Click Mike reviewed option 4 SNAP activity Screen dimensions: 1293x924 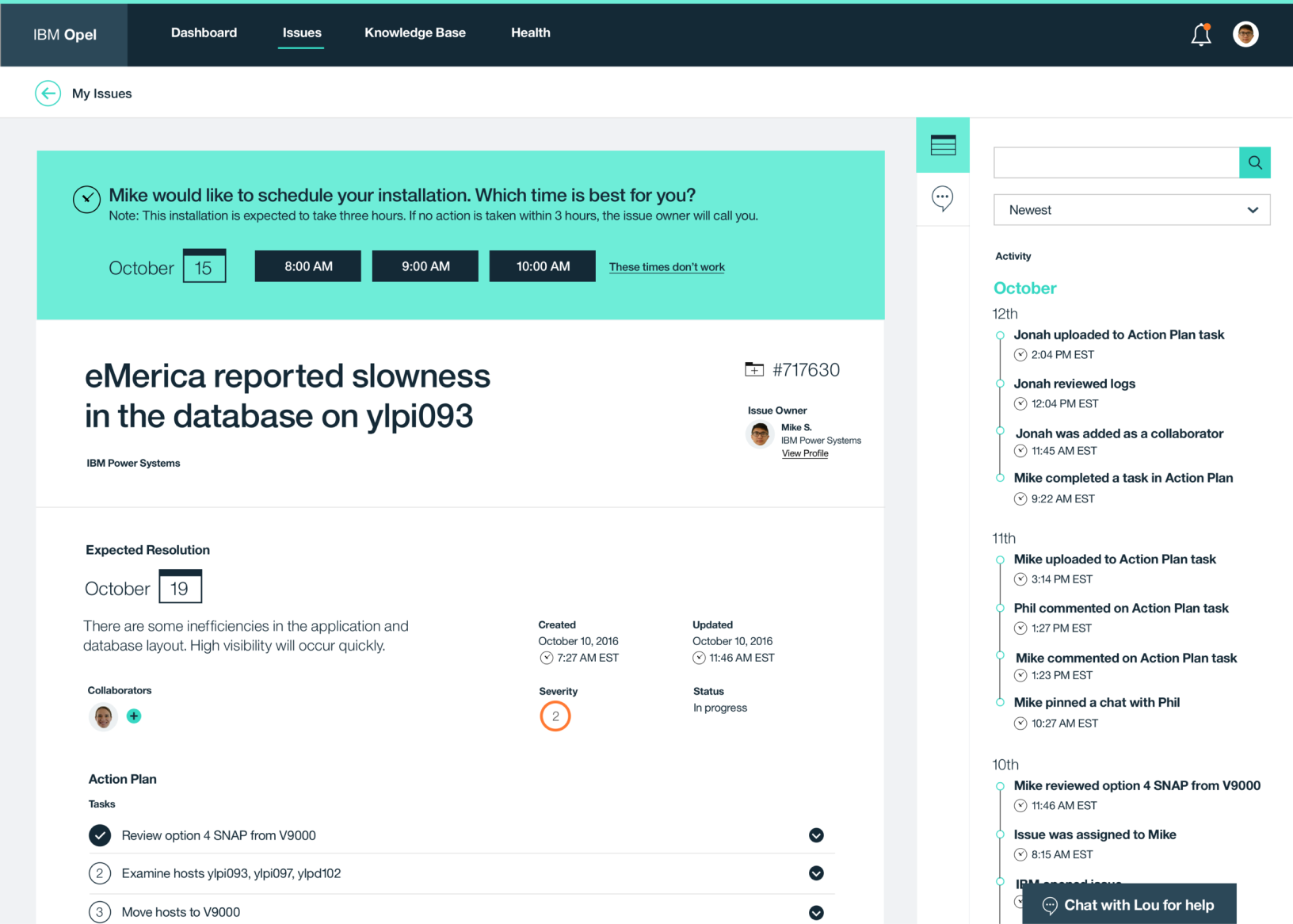point(1137,785)
